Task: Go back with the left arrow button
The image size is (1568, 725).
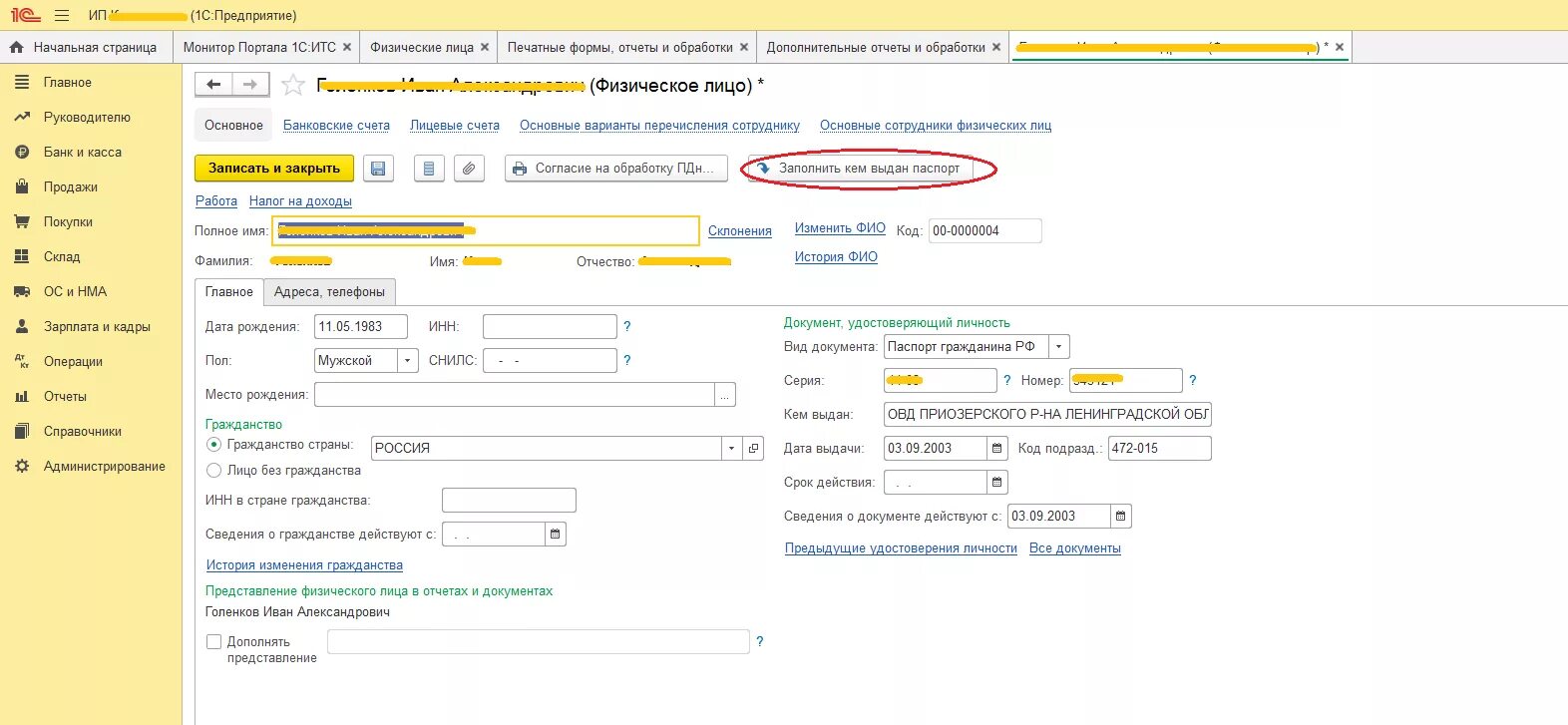Action: tap(213, 85)
